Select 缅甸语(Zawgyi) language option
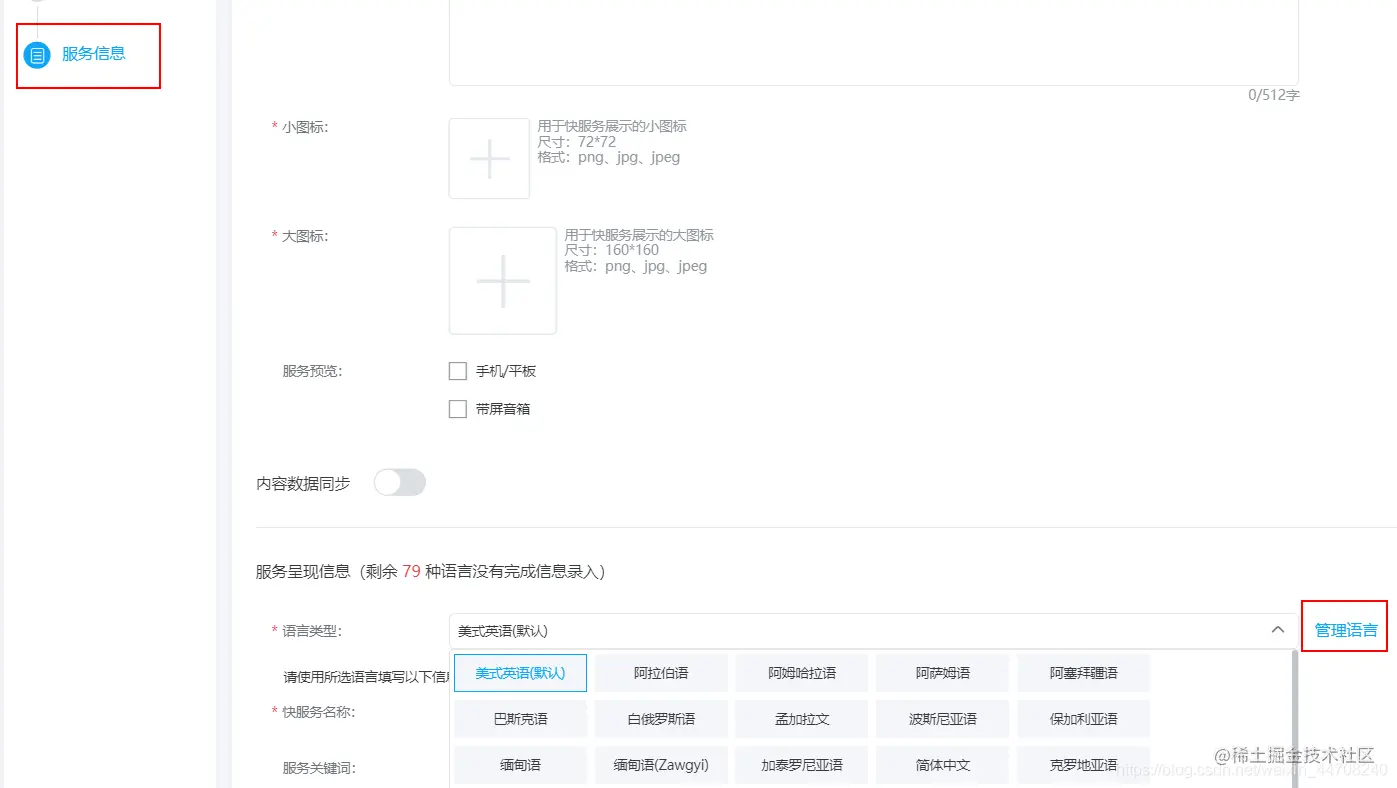The width and height of the screenshot is (1397, 788). pyautogui.click(x=661, y=764)
